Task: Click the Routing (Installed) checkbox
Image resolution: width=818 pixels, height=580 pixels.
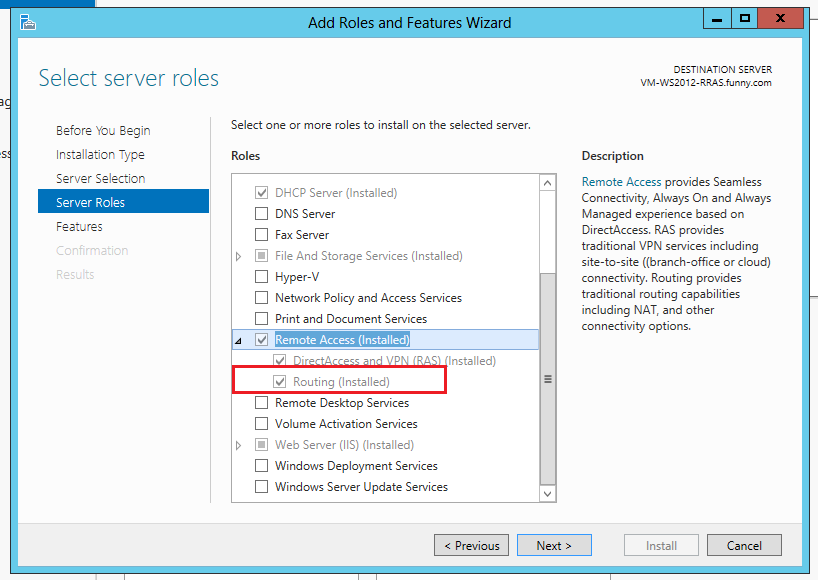Action: (280, 382)
